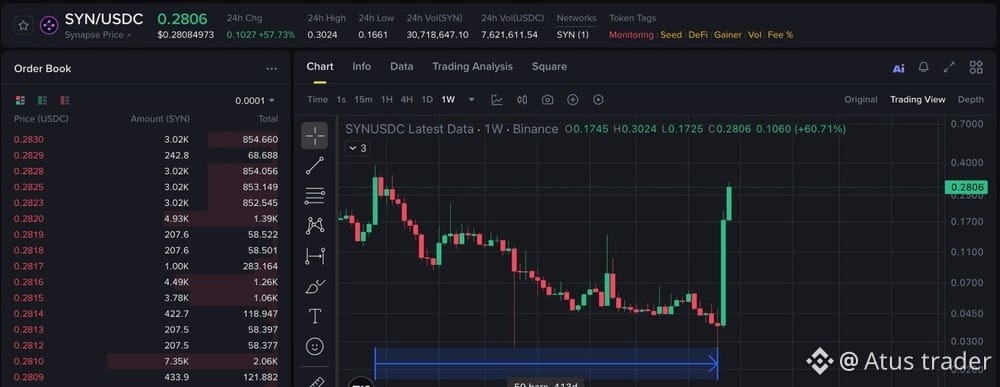Open the layout grid icon
1000x387 pixels.
976,67
